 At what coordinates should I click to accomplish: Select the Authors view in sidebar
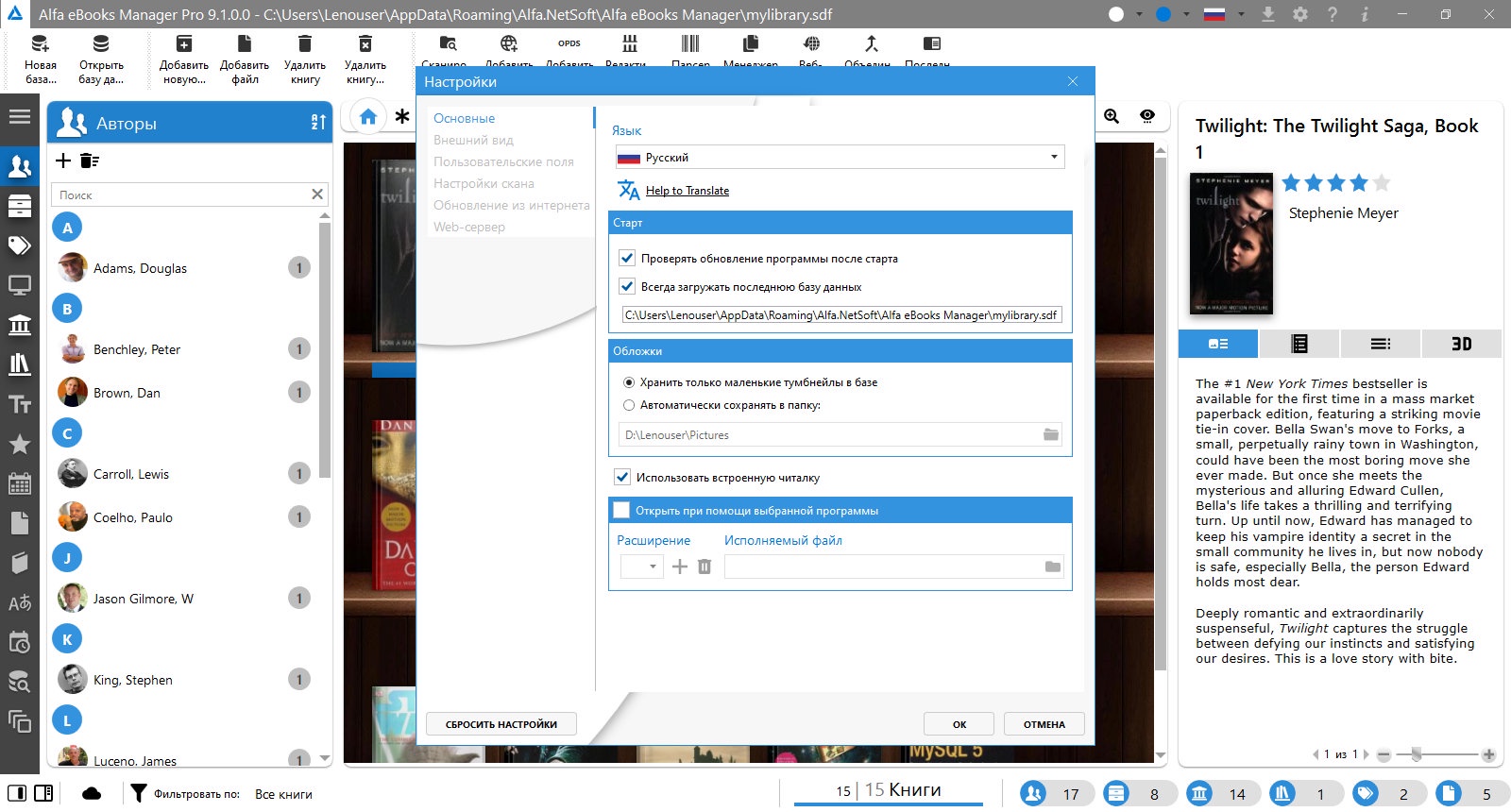(x=20, y=167)
